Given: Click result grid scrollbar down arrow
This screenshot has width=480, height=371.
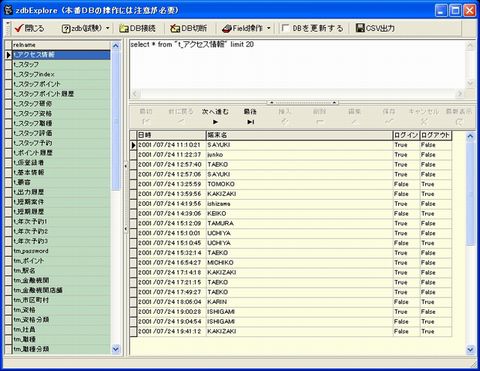Looking at the screenshot, I should 470,350.
